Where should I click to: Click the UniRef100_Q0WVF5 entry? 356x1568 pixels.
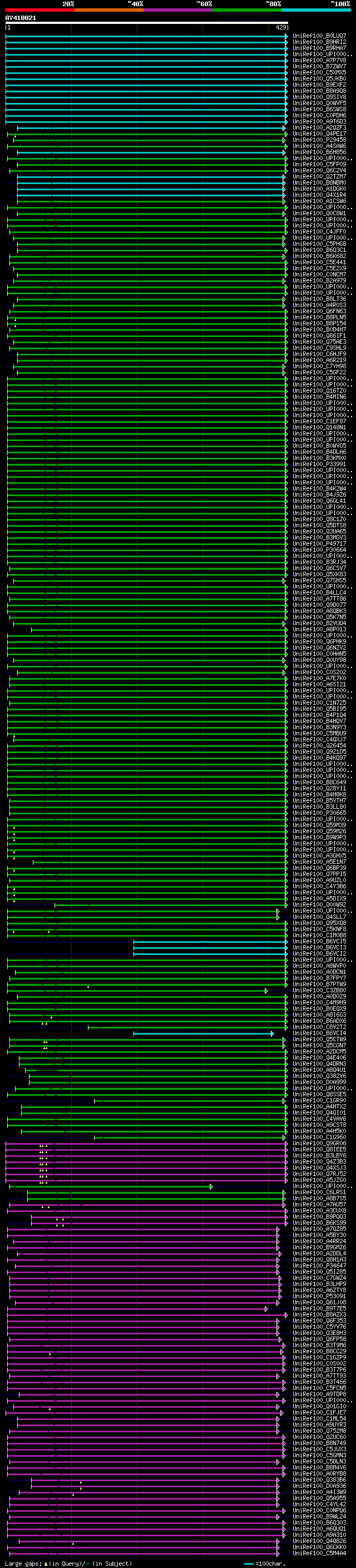[319, 103]
